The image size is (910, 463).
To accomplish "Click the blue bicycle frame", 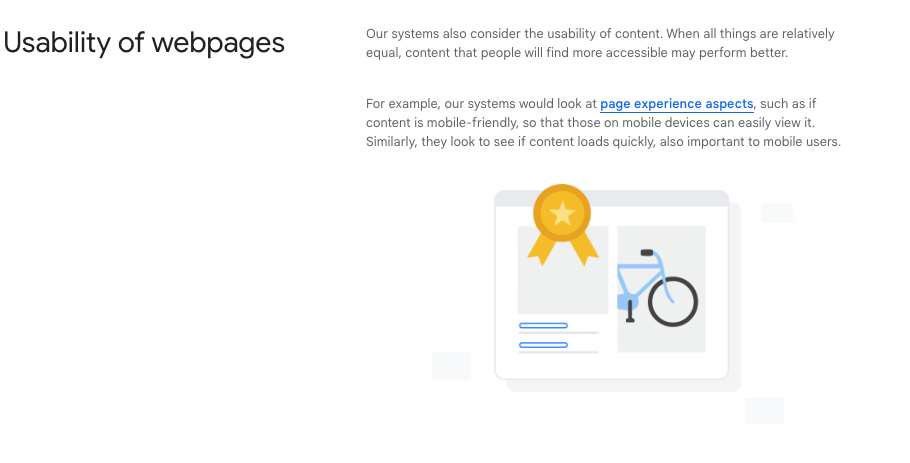I will (x=640, y=274).
